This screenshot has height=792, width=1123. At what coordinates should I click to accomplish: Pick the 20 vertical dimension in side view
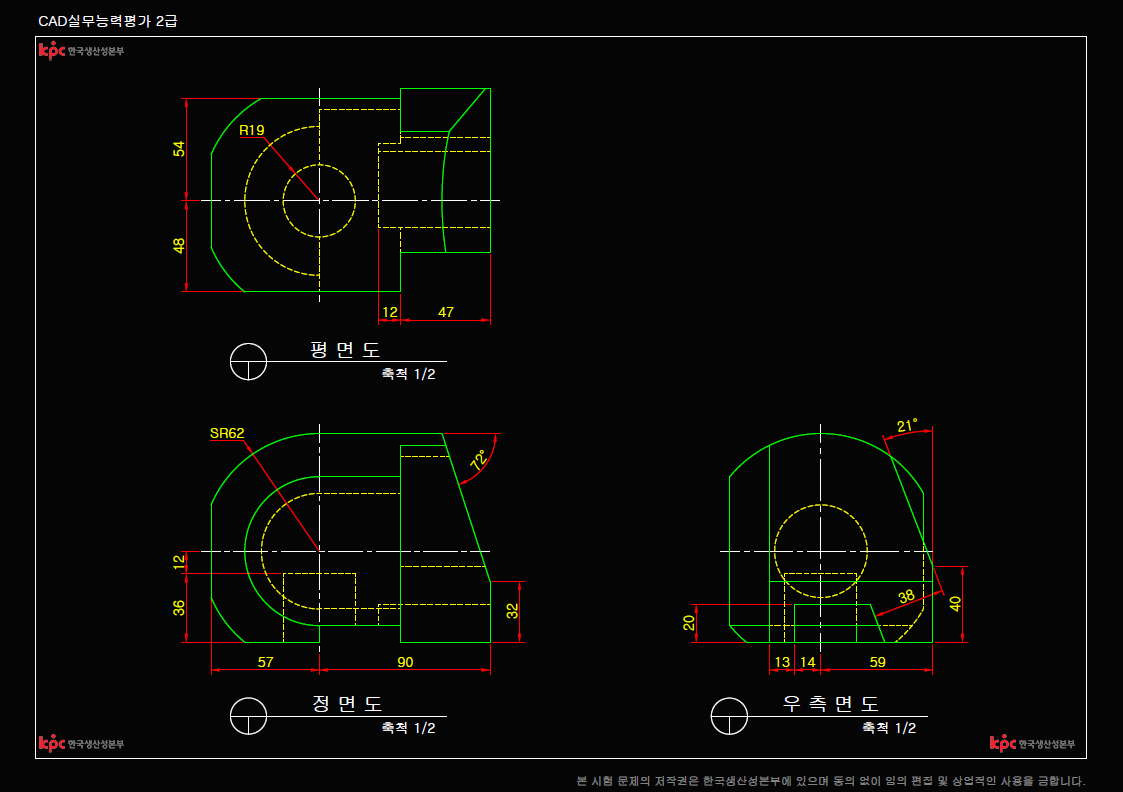pos(688,623)
